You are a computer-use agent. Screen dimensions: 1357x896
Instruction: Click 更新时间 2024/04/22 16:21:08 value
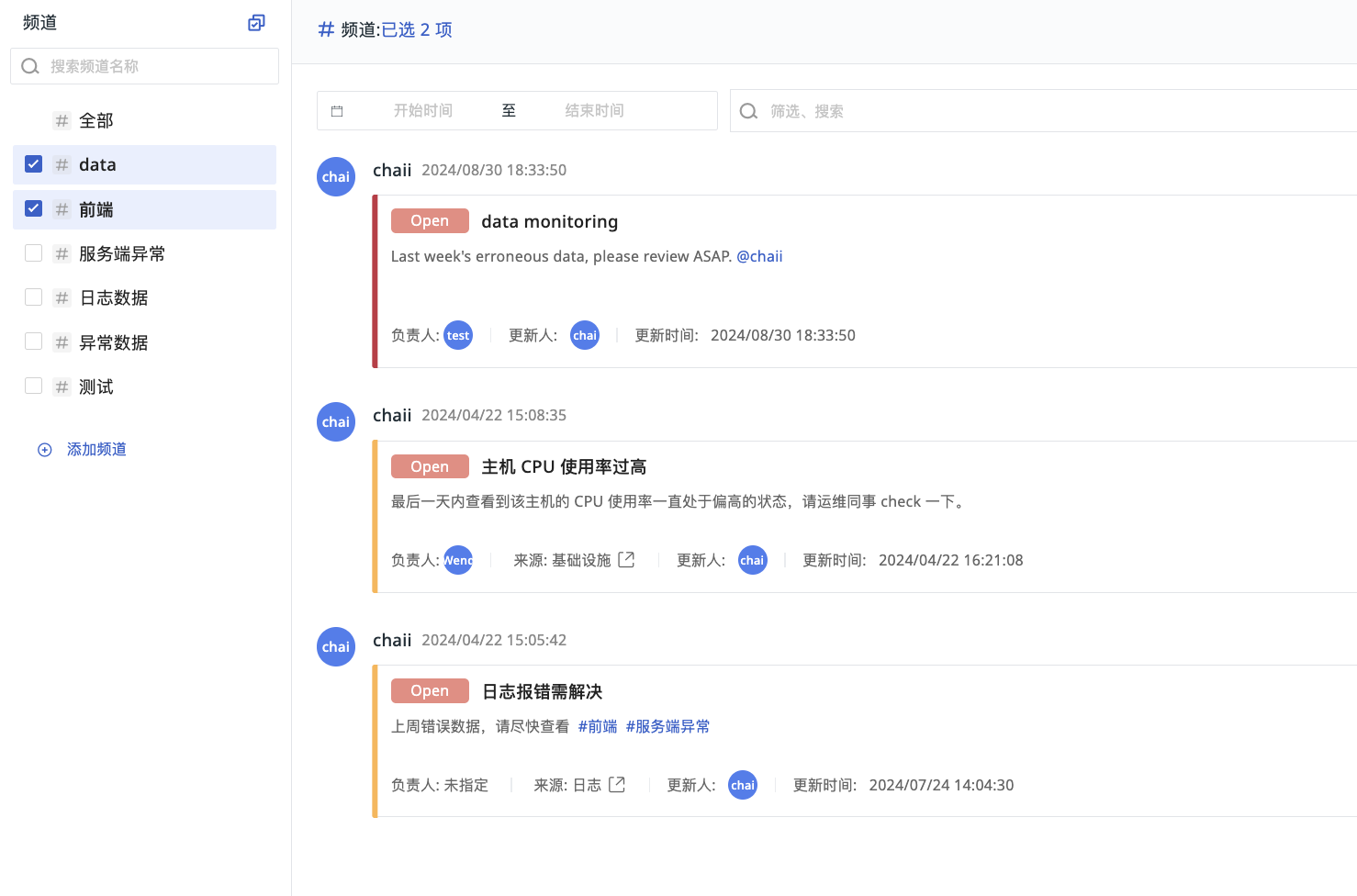point(950,560)
